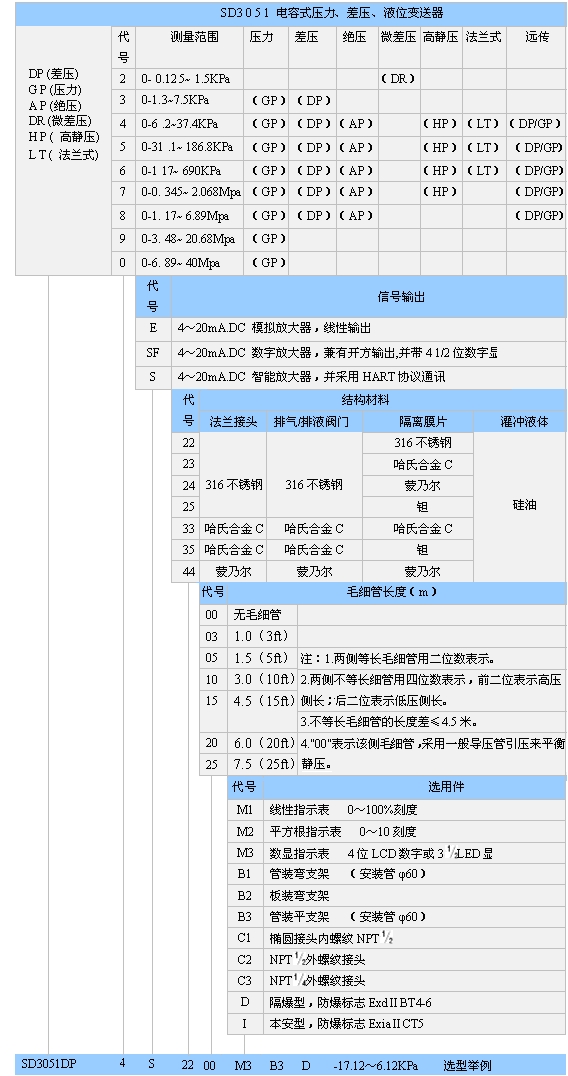Click the '隔离膜片' column header
Screen dimensions: 568x1076
tap(423, 421)
